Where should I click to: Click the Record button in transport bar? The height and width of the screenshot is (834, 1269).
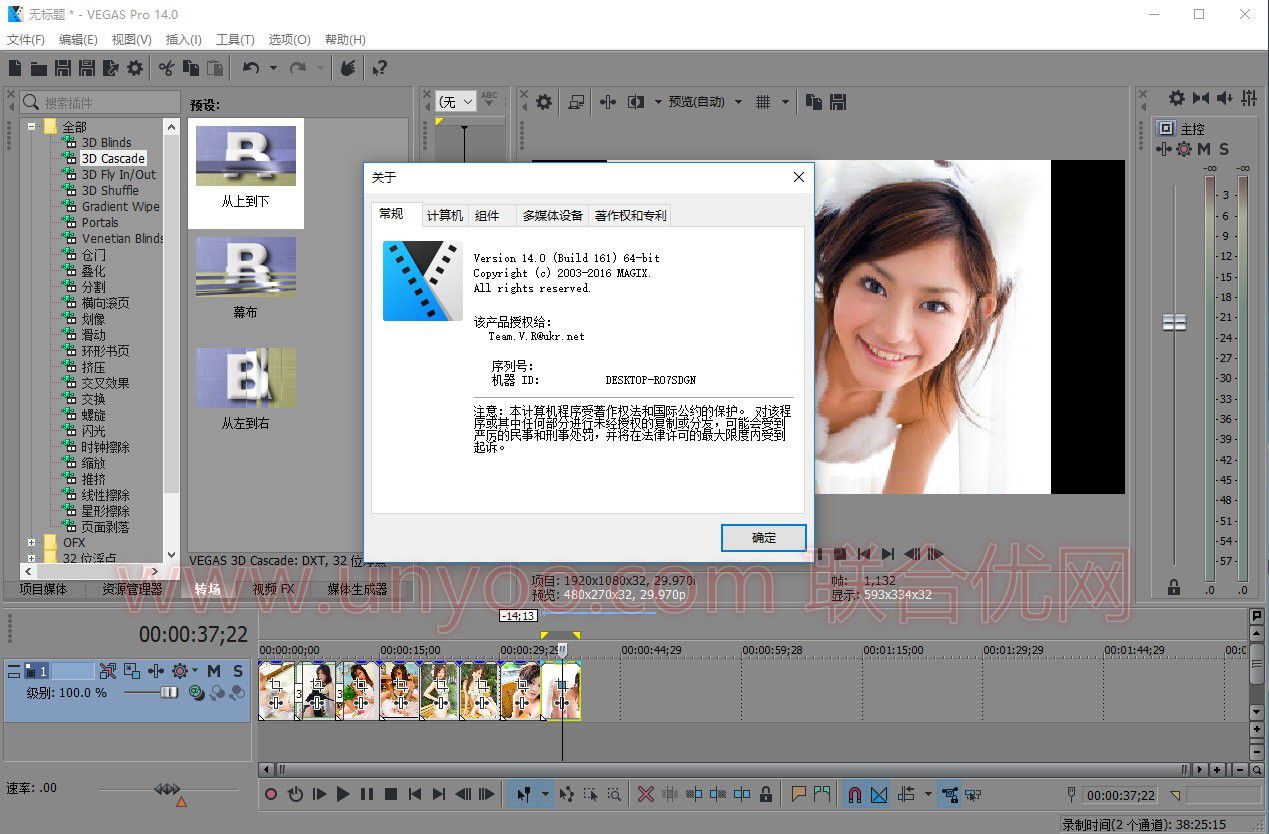click(x=271, y=794)
